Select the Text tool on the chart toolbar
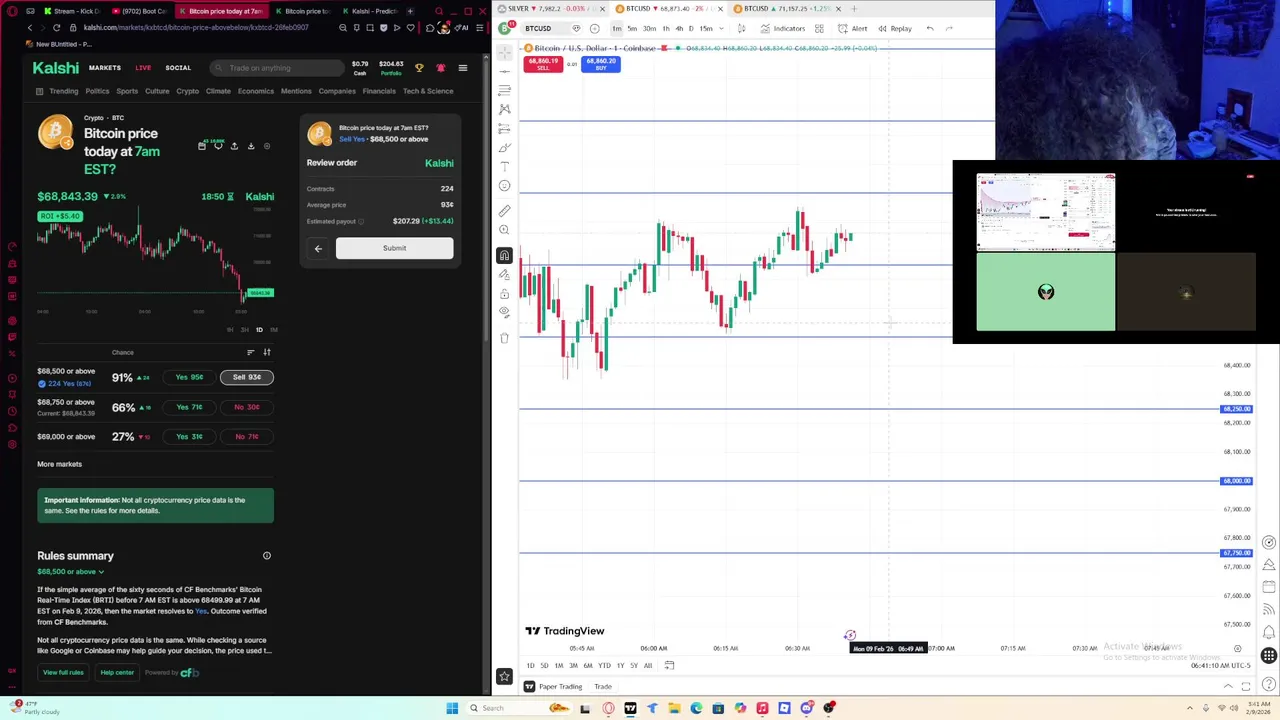Screen dimensions: 1280x720 click(504, 166)
